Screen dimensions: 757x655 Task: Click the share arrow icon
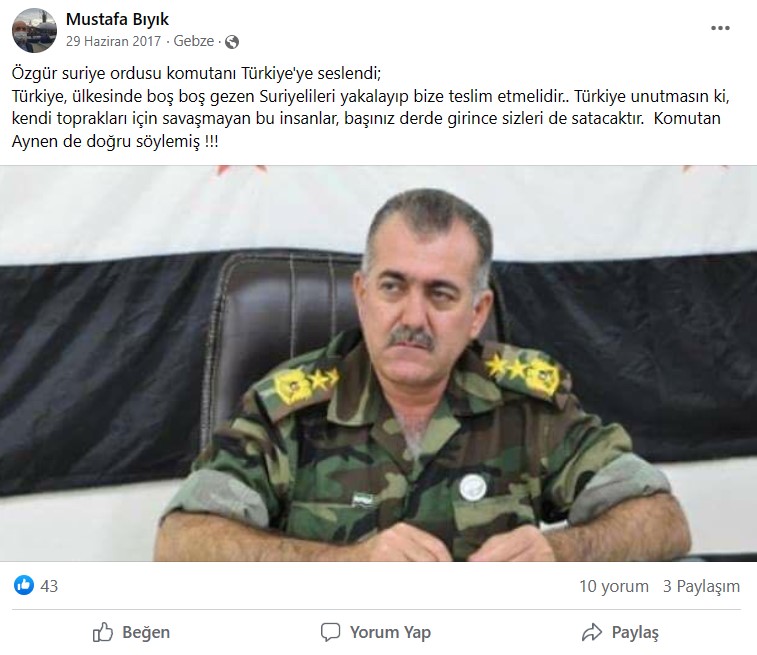591,632
